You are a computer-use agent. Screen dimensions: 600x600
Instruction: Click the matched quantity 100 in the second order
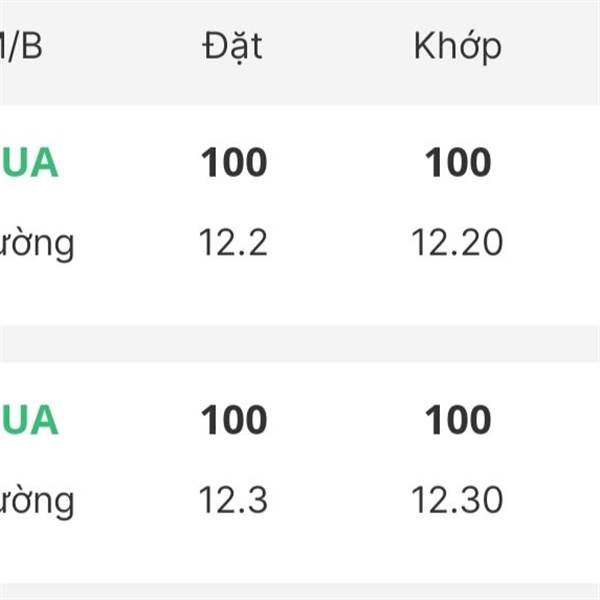coord(458,421)
